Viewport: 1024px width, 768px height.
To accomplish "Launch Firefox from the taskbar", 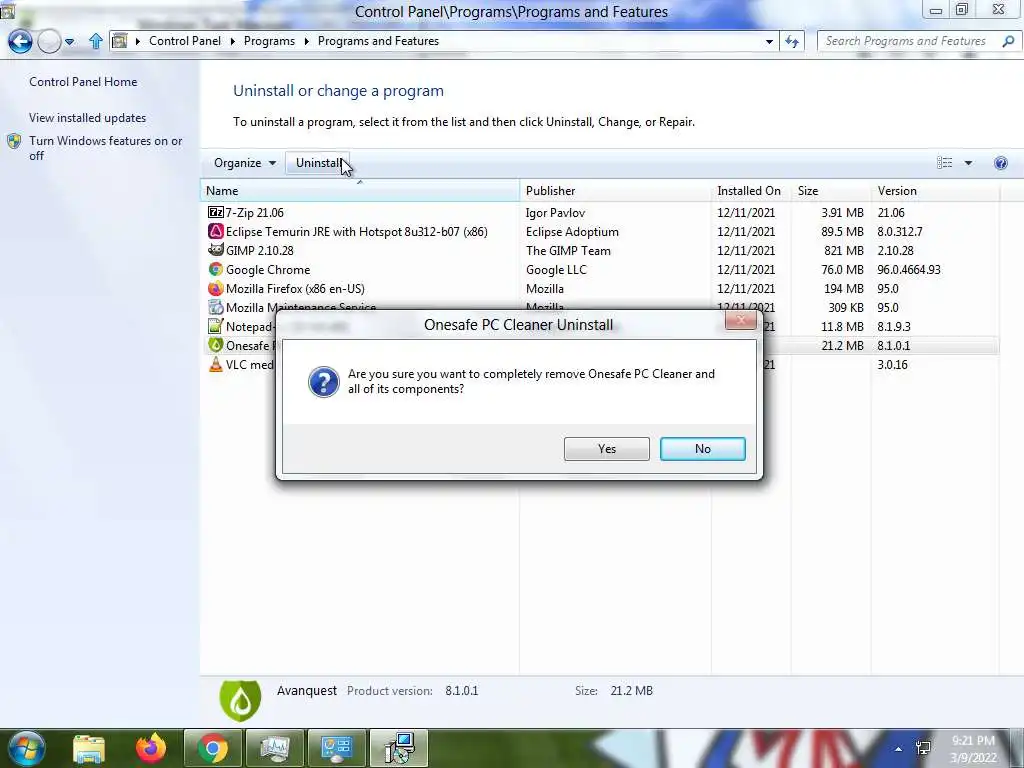I will 151,748.
